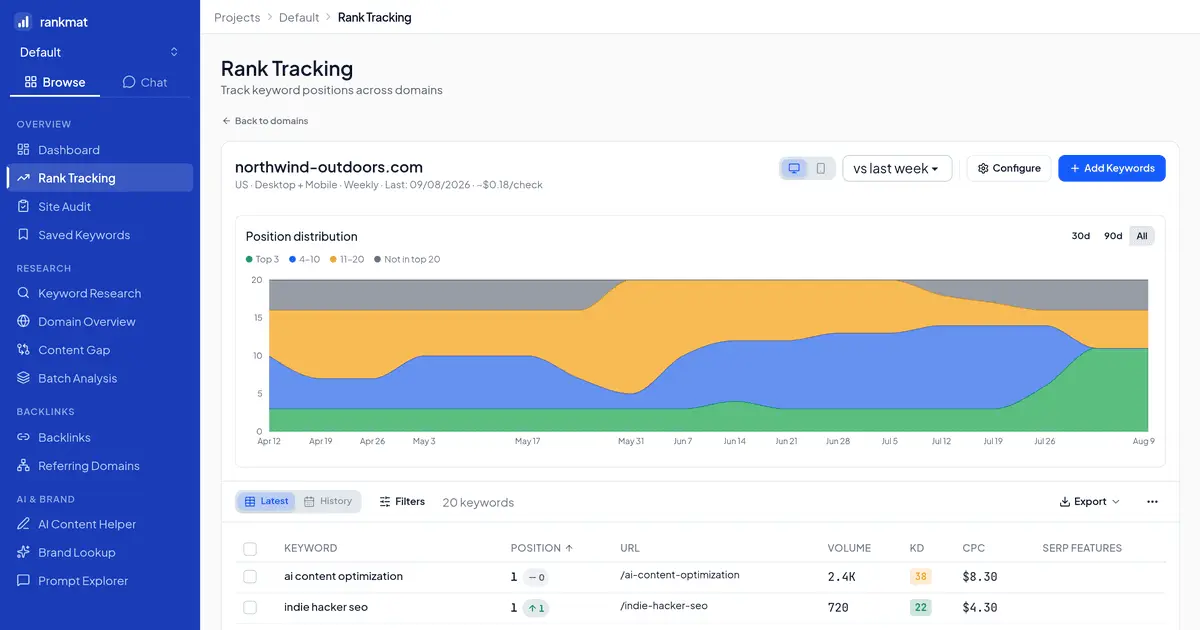Click the Content Gap icon
This screenshot has width=1200, height=630.
(x=24, y=350)
